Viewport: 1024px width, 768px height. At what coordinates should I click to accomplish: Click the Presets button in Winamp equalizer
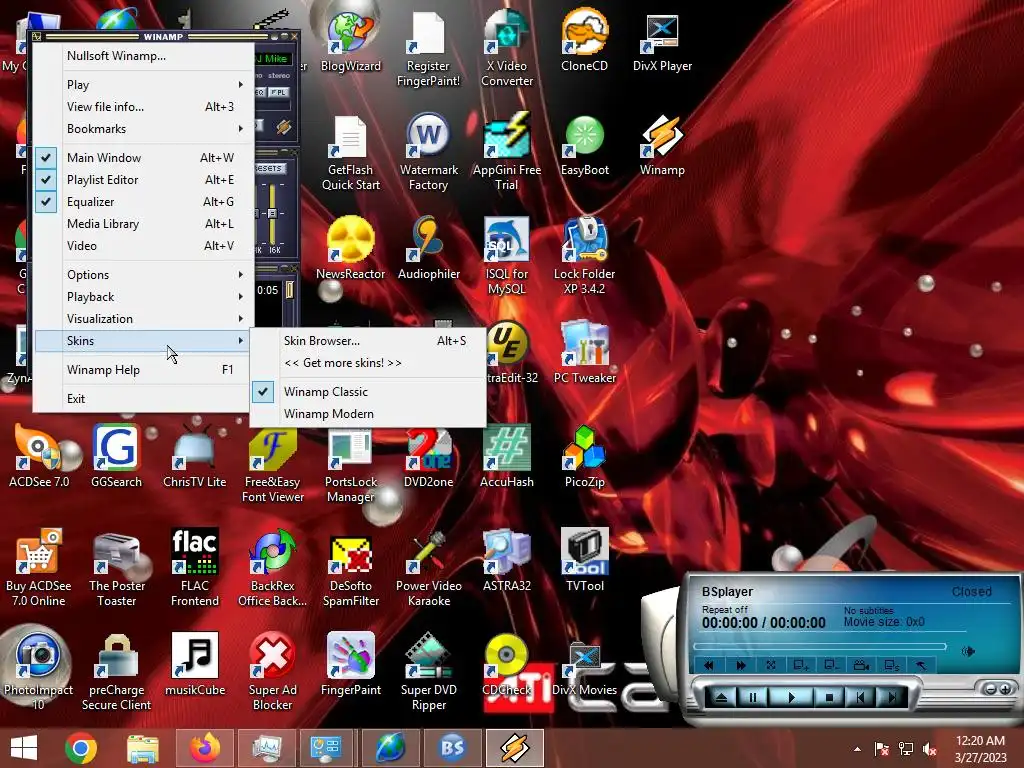click(x=268, y=168)
